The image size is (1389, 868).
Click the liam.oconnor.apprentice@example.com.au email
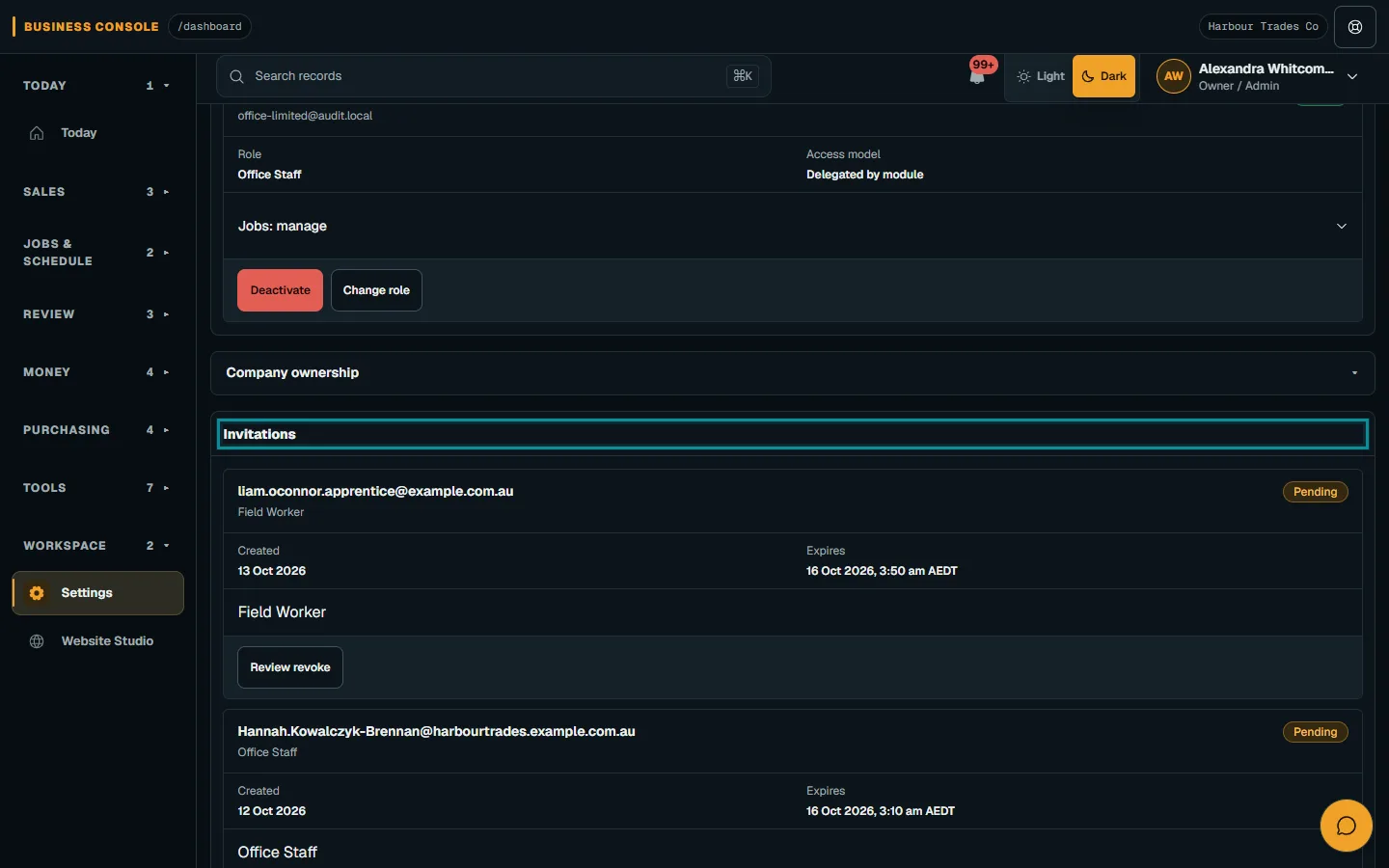click(375, 491)
